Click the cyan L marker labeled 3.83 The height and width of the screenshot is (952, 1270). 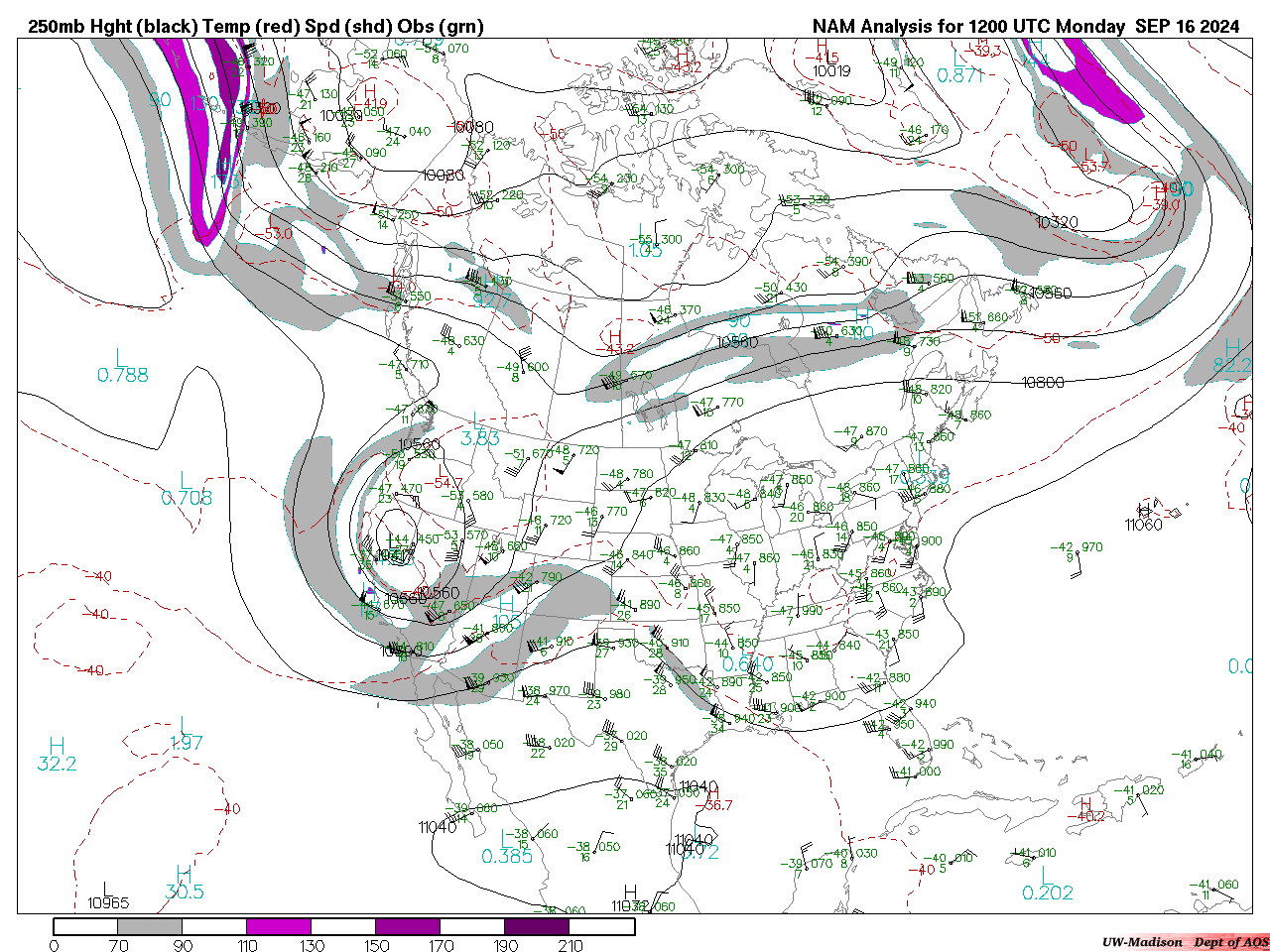(478, 421)
